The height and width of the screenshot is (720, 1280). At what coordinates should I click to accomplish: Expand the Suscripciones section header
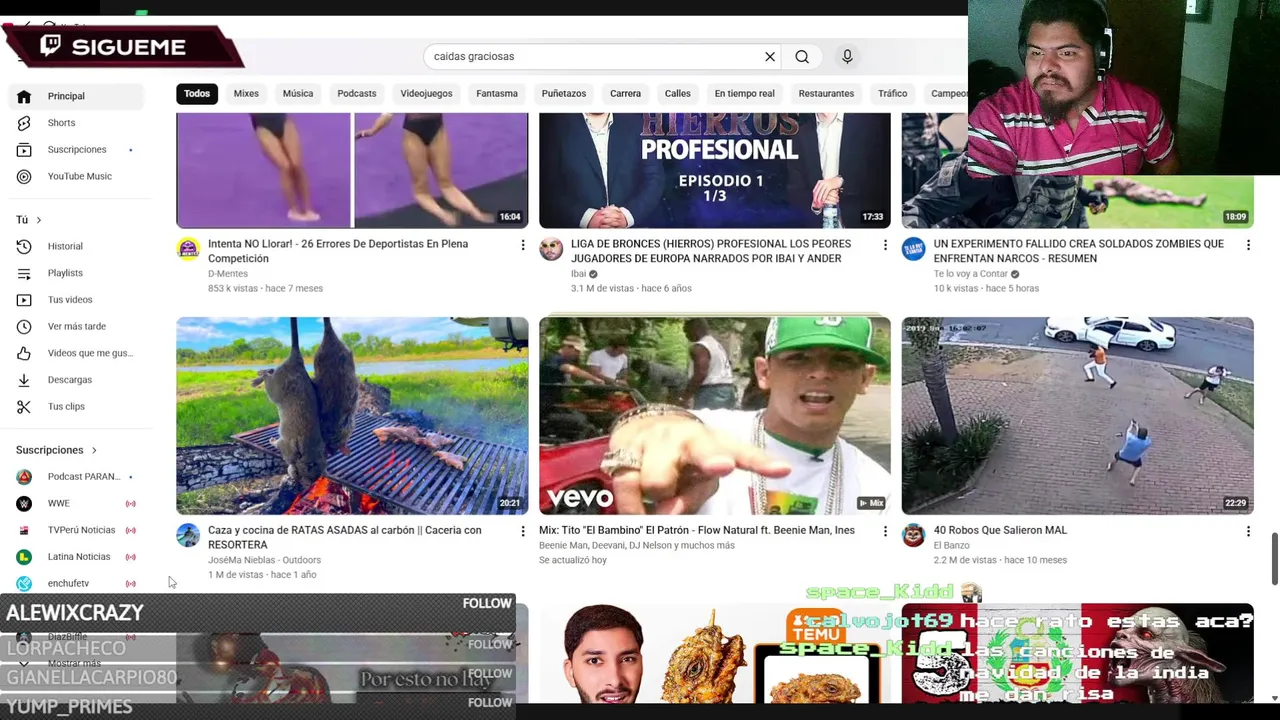pos(56,450)
